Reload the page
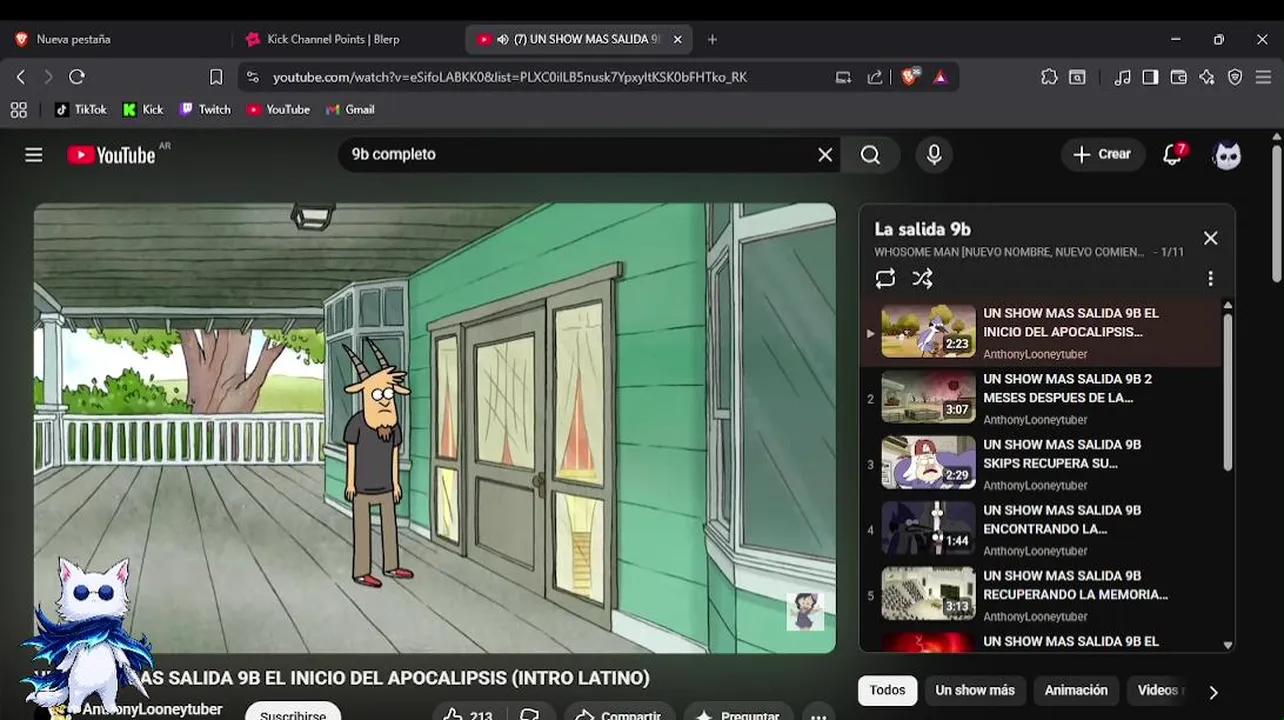 coord(77,77)
